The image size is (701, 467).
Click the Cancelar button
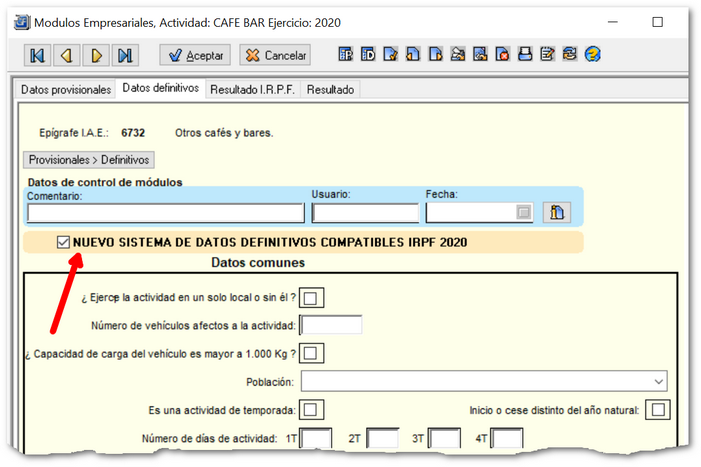[x=275, y=55]
